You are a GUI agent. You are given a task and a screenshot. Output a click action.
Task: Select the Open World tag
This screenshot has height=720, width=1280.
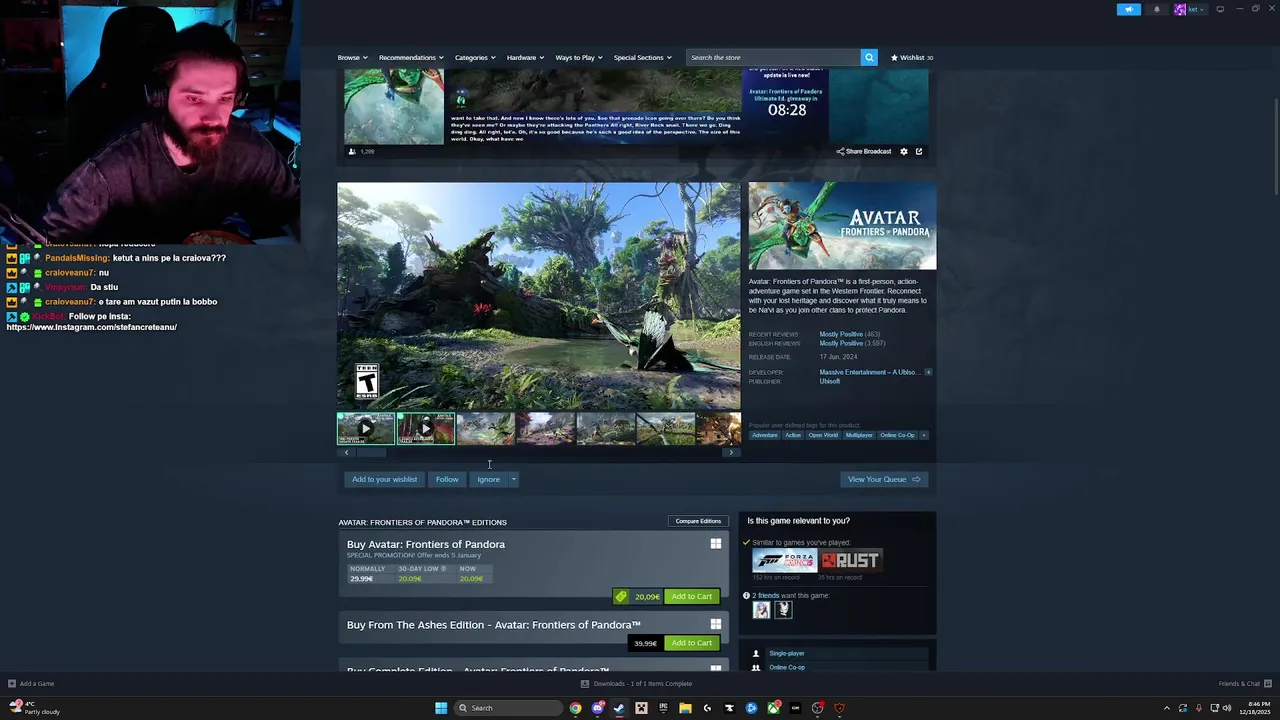[x=823, y=435]
